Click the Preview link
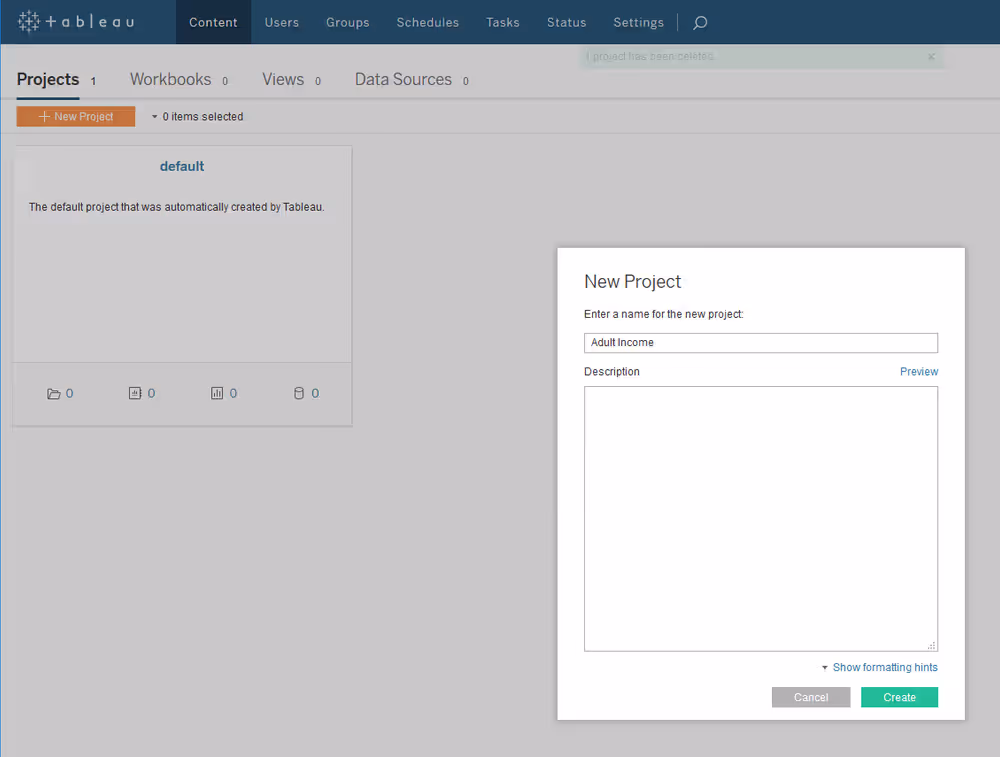The height and width of the screenshot is (757, 1000). tap(918, 371)
